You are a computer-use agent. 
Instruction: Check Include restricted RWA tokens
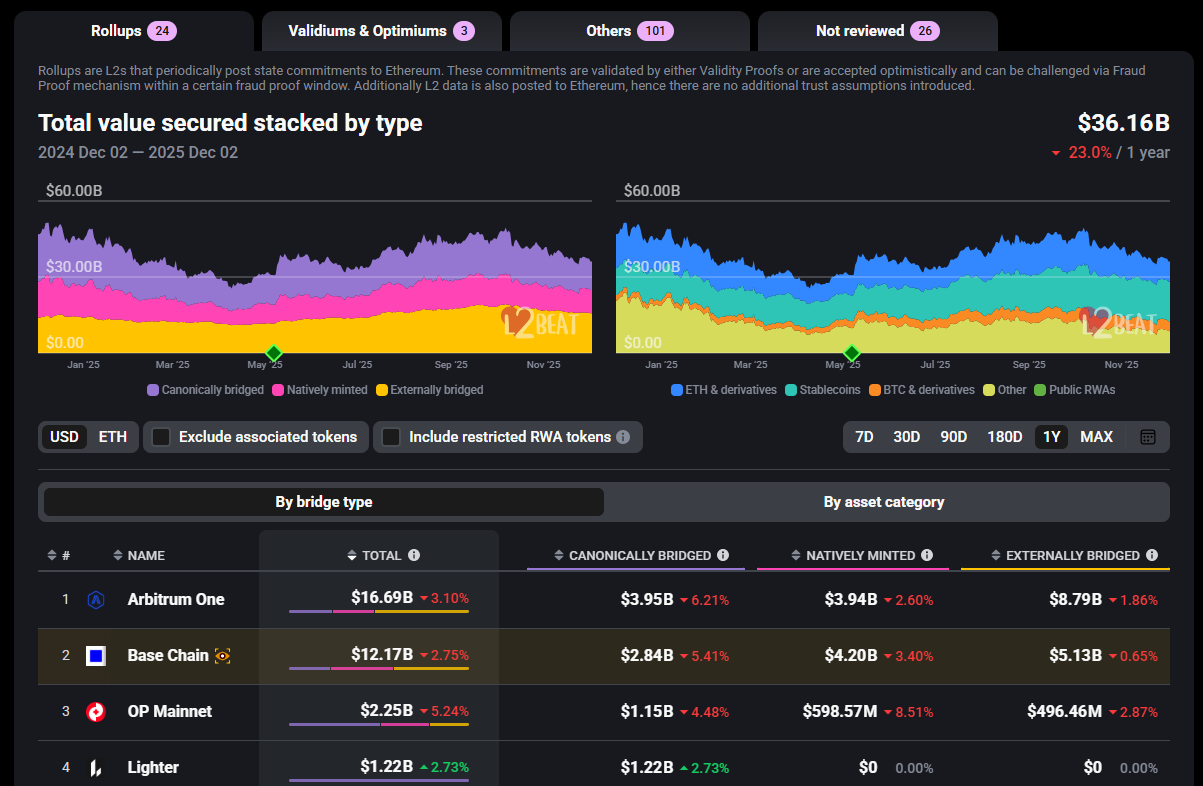pyautogui.click(x=390, y=436)
